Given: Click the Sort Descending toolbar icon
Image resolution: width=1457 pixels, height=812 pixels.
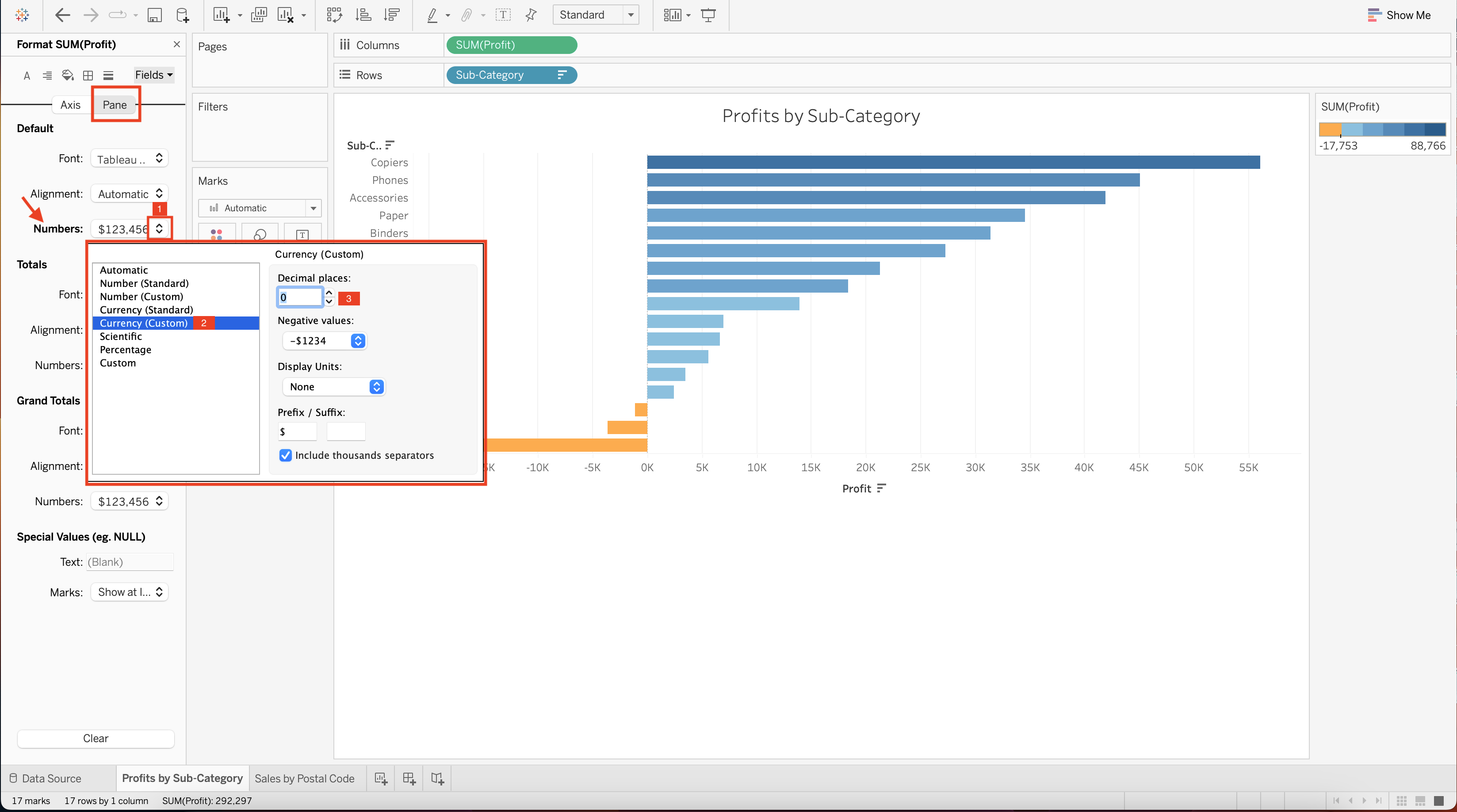Looking at the screenshot, I should [x=391, y=15].
